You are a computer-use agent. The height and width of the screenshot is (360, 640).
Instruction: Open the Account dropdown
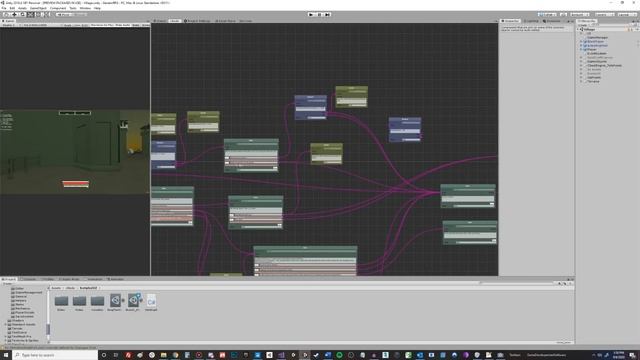coord(580,14)
